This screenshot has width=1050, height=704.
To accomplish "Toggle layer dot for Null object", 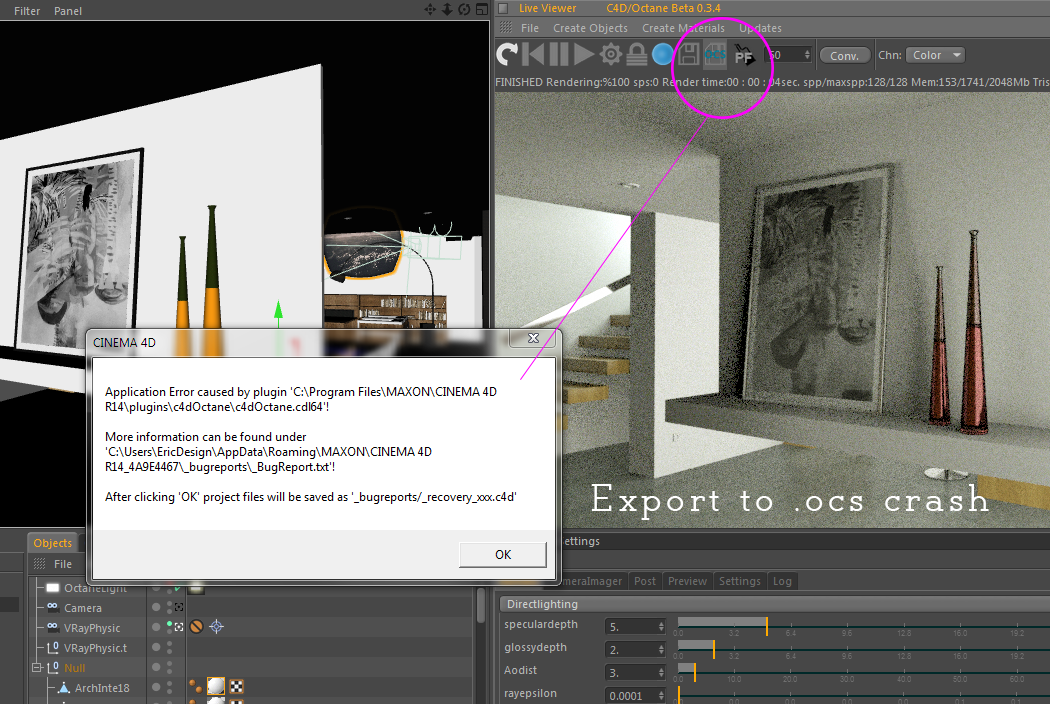I will [x=156, y=667].
